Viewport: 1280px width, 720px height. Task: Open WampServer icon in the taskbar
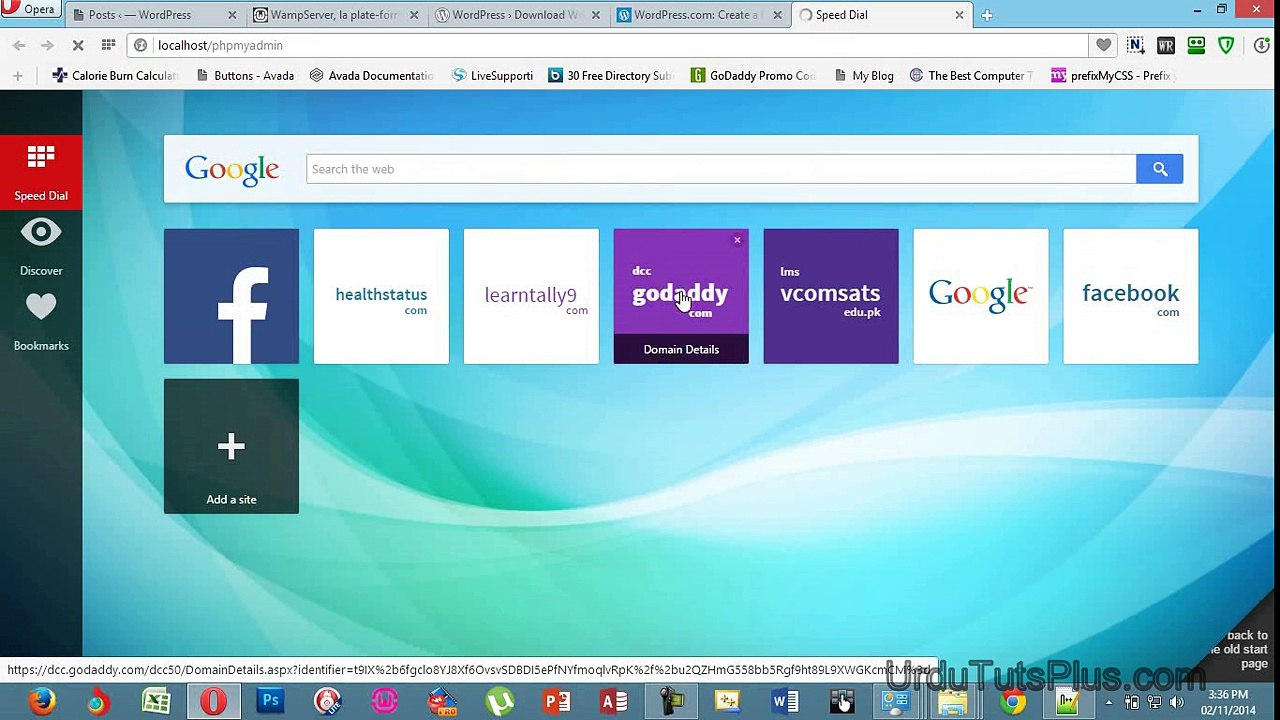(x=385, y=702)
